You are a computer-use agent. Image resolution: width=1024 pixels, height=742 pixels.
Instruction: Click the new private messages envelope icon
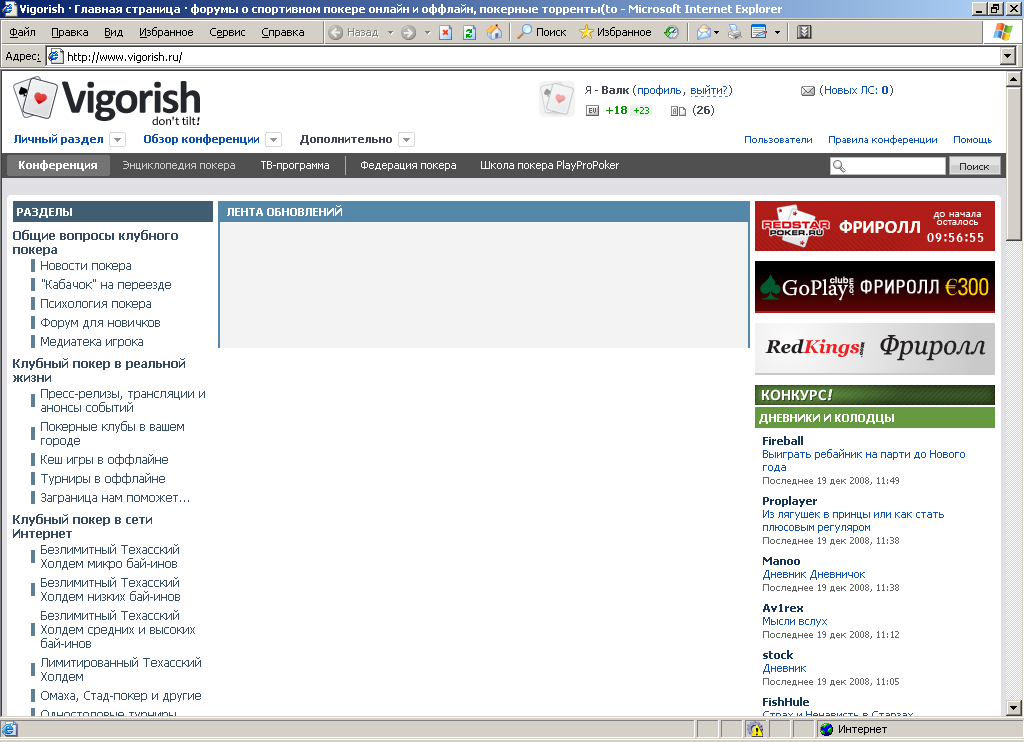point(808,91)
